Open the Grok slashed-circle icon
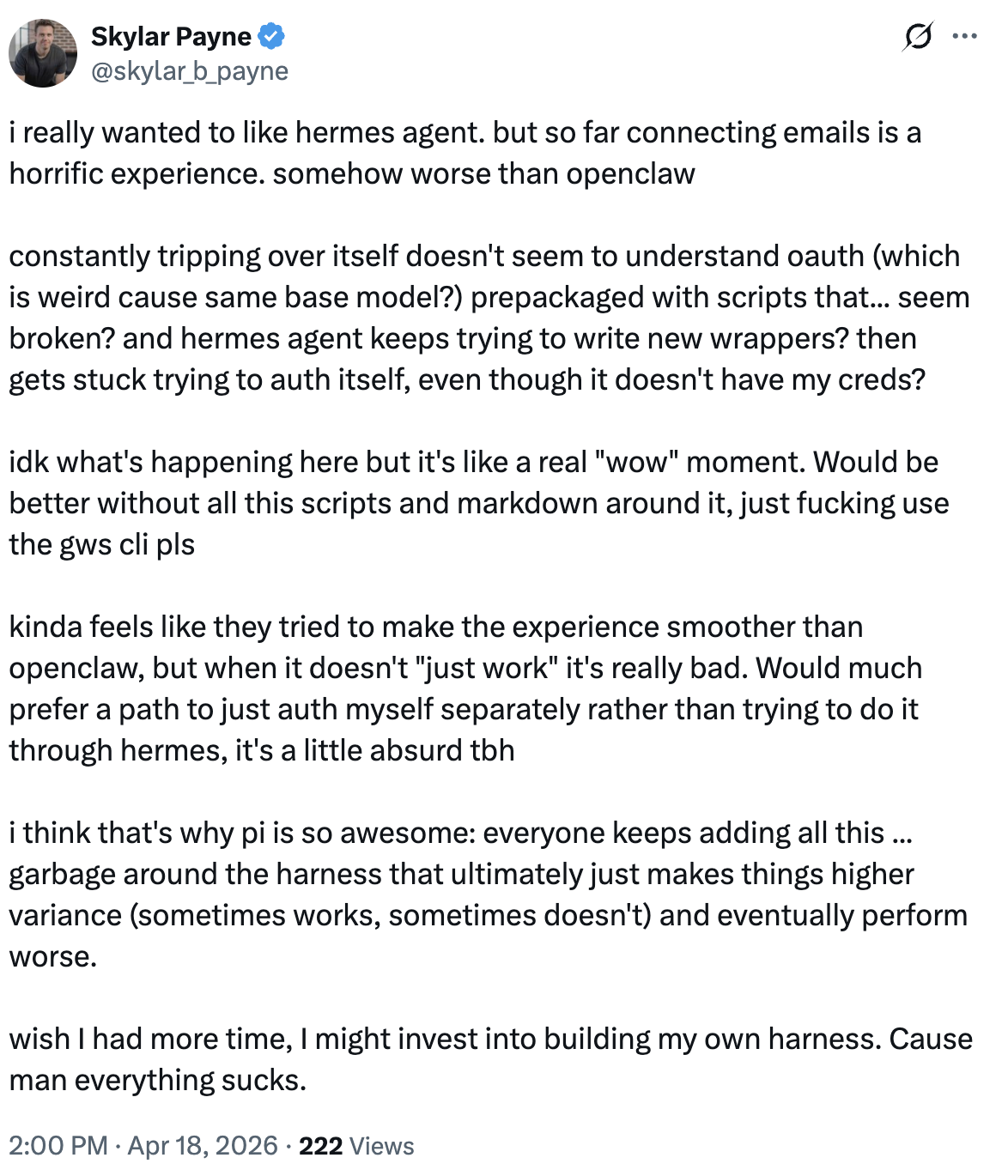This screenshot has width=1008, height=1176. (918, 37)
